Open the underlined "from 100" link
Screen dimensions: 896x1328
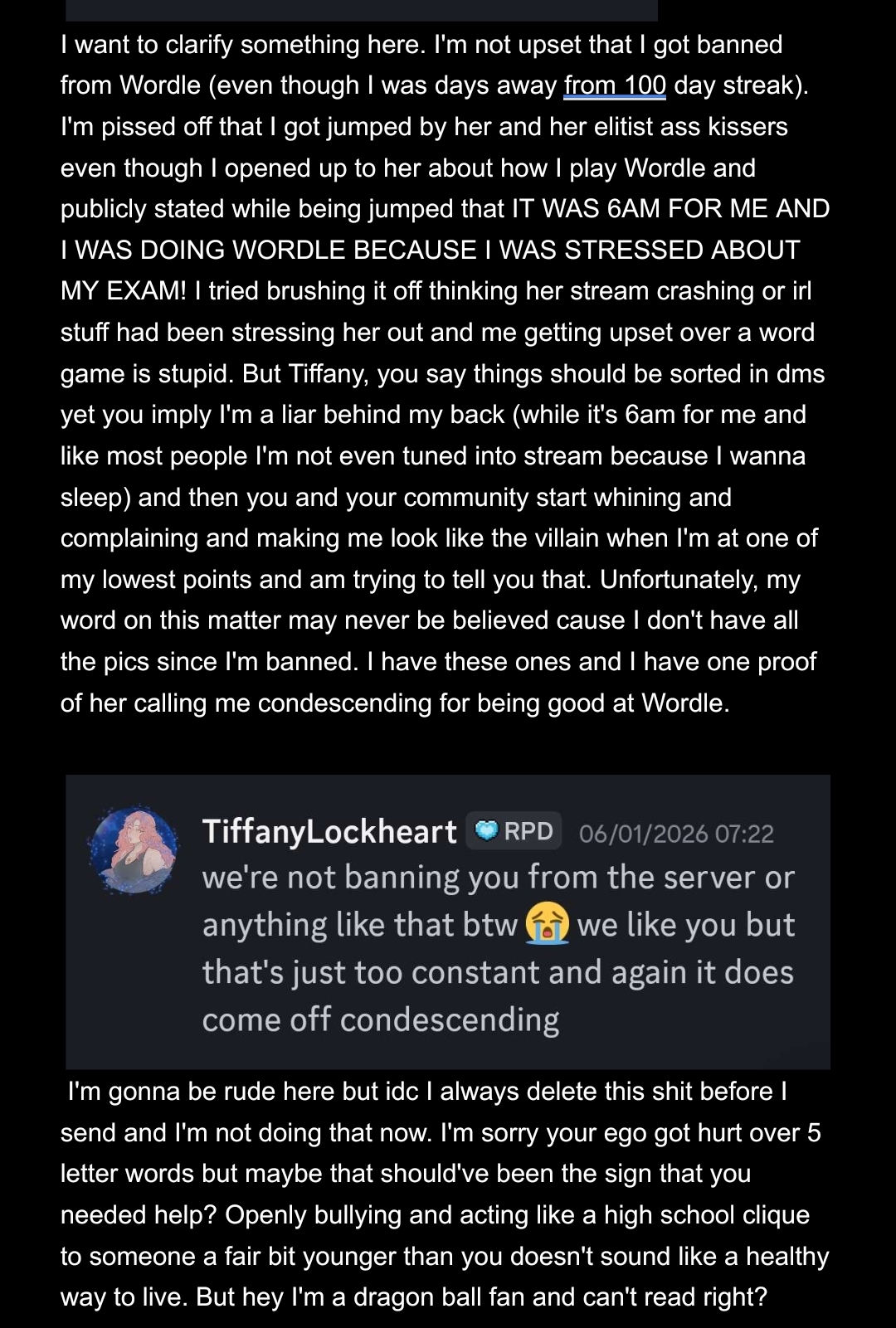coord(615,85)
